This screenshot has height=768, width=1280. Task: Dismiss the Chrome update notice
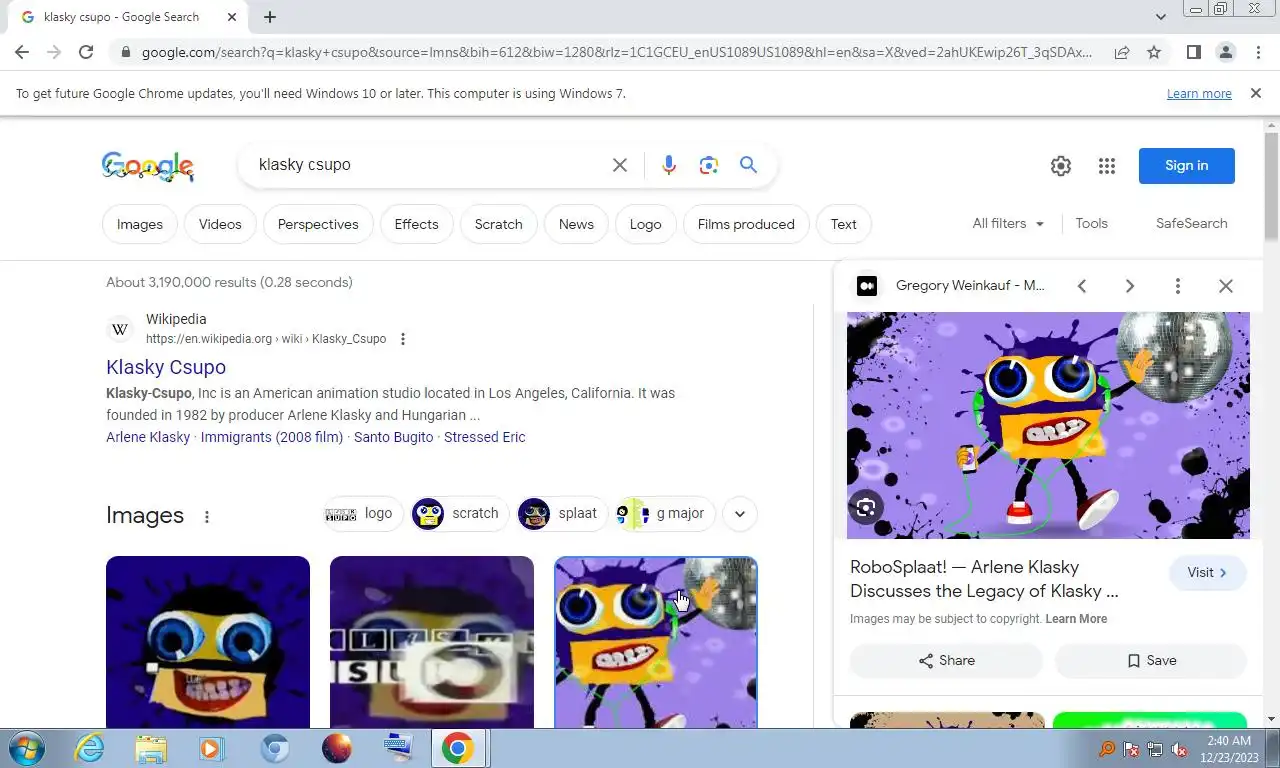point(1255,93)
